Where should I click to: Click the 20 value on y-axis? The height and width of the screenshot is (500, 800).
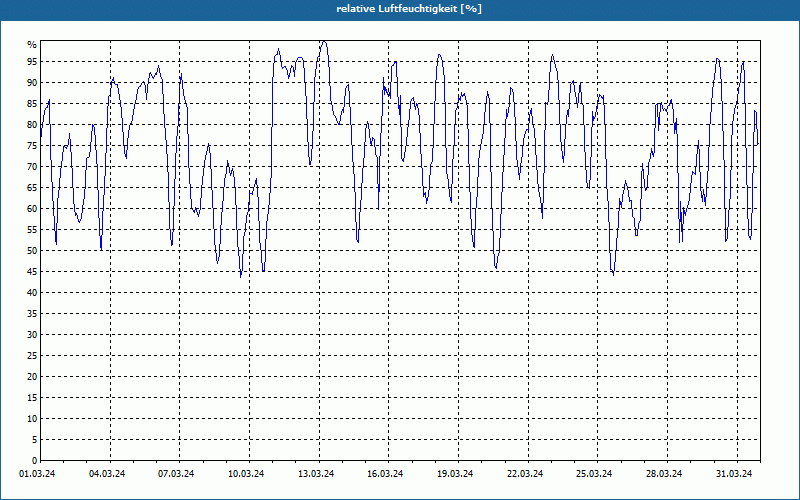pos(32,377)
